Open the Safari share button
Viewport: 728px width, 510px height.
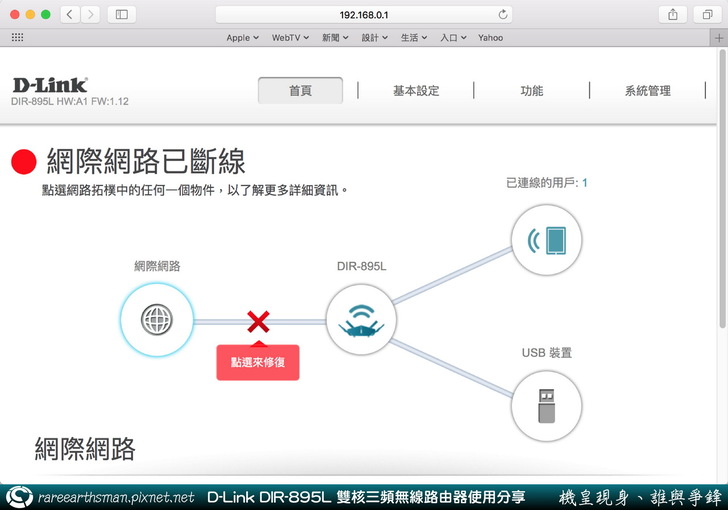click(x=673, y=15)
